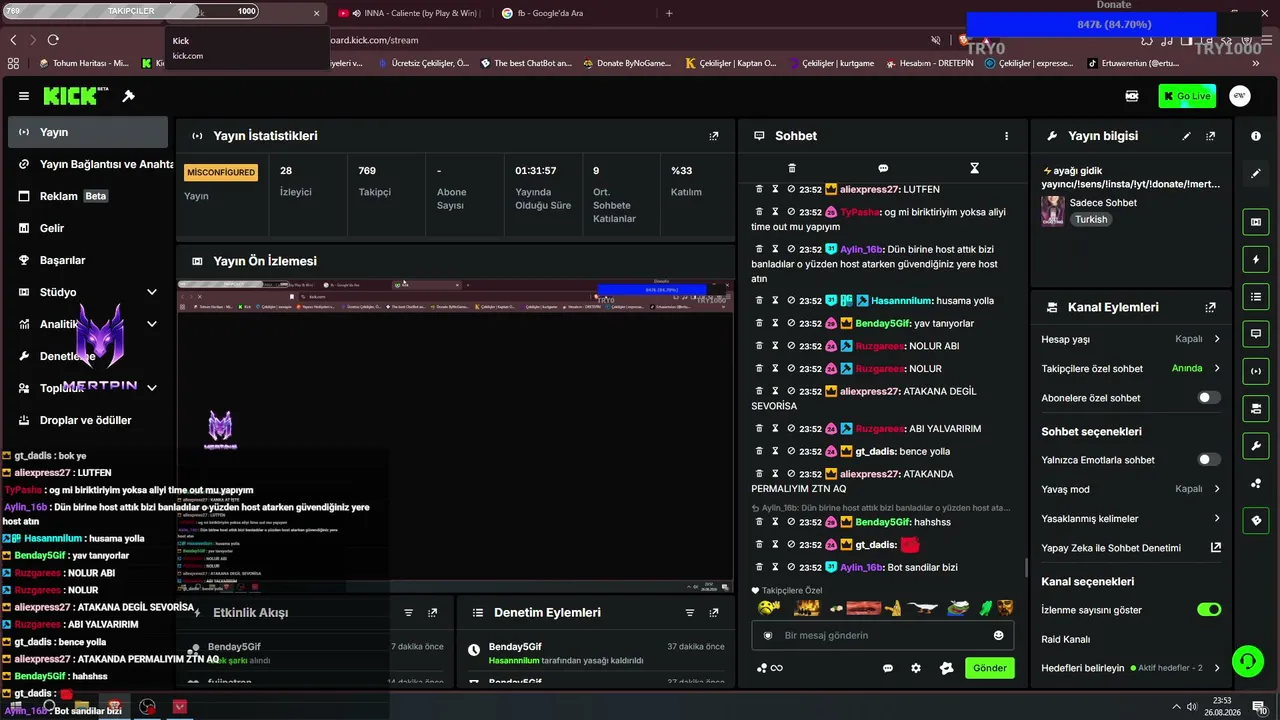Filter the Etkinlik Akışı panel

tap(408, 612)
